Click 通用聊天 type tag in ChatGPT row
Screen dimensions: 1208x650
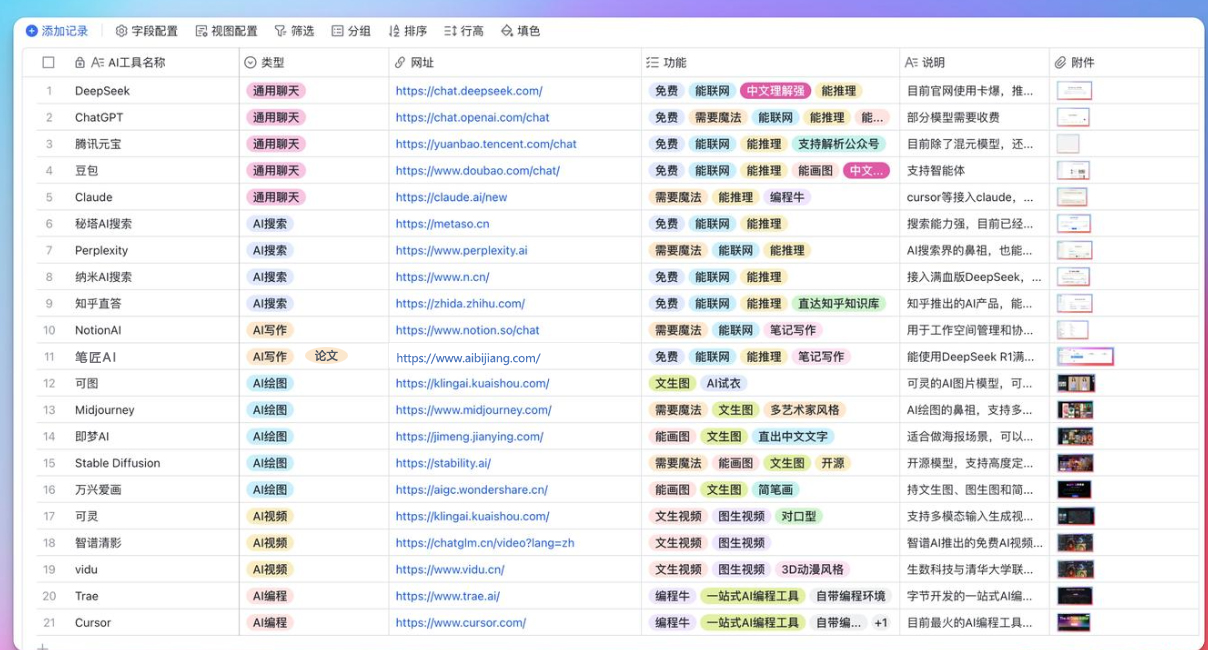coord(275,117)
